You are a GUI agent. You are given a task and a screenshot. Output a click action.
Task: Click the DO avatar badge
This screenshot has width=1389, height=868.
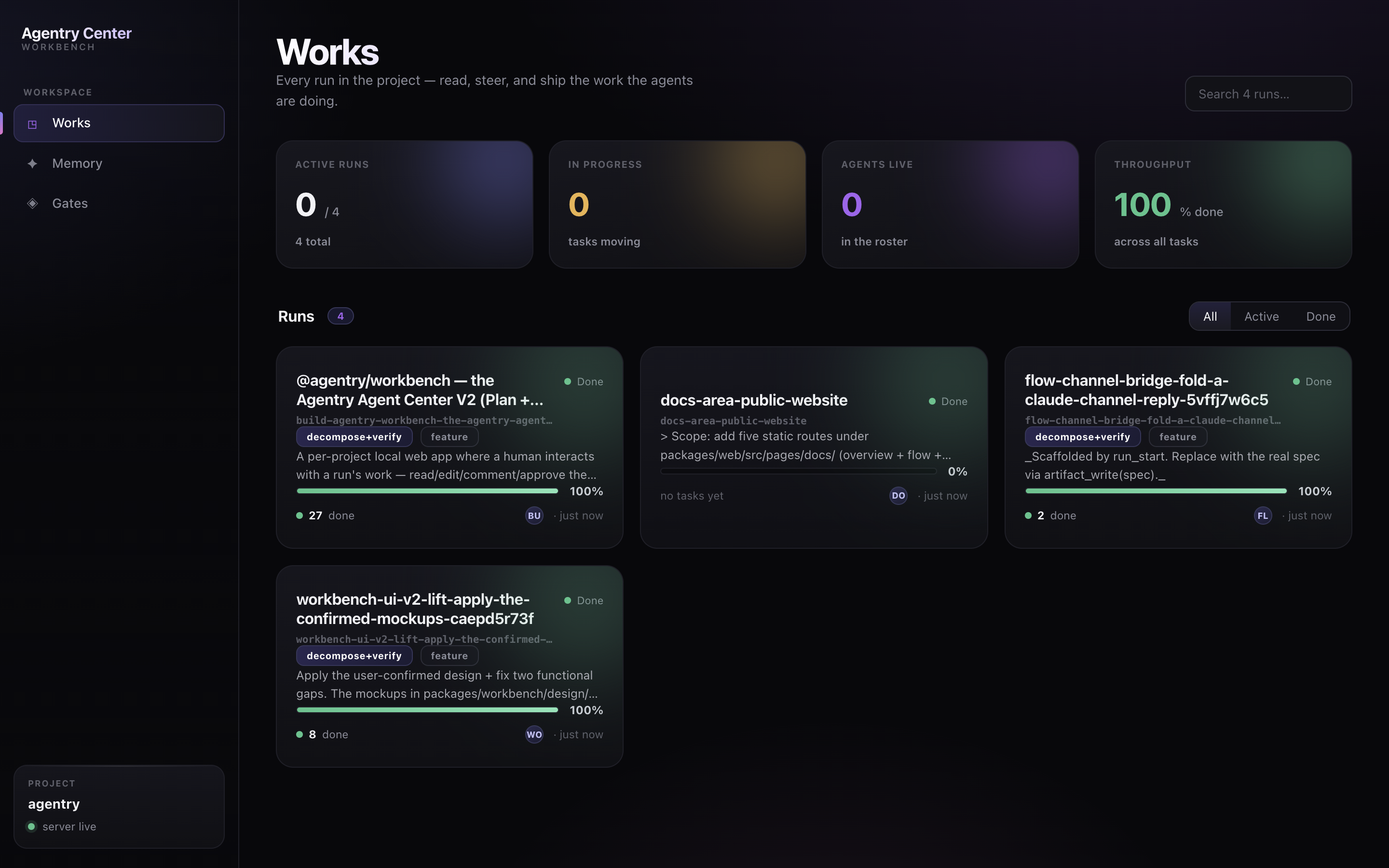[898, 495]
